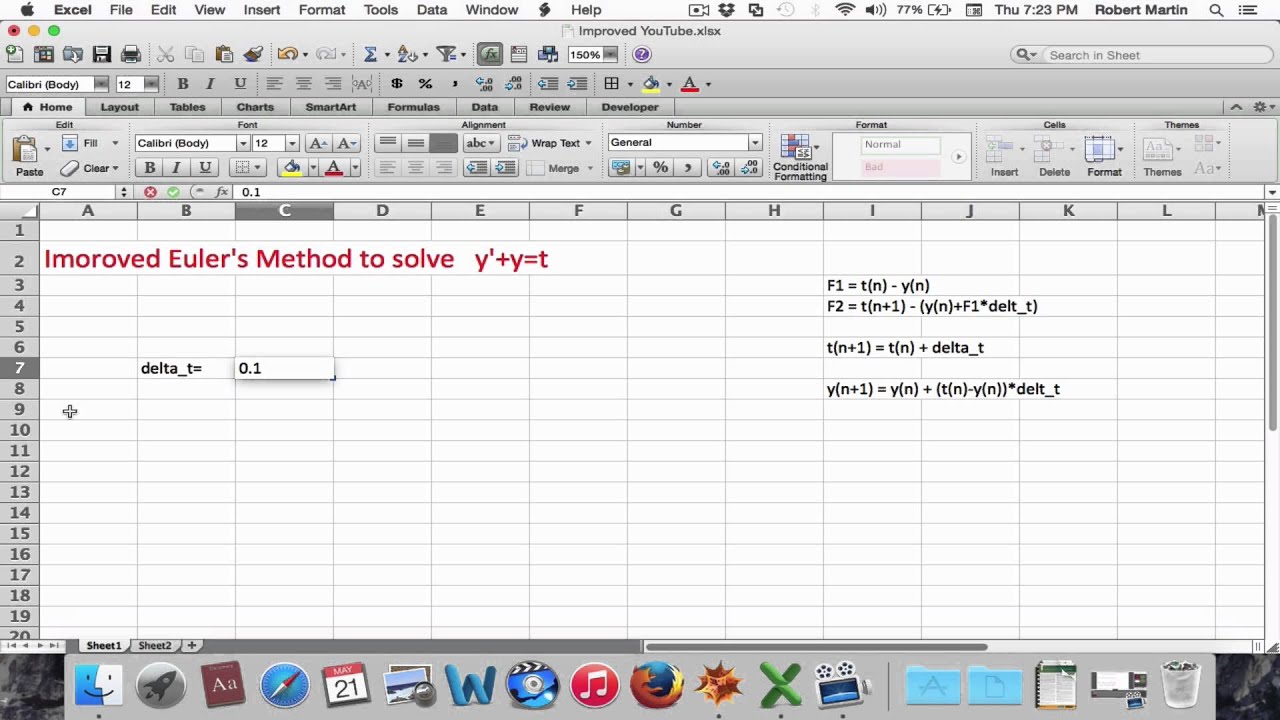Click the Save floppy disk icon

[101, 54]
